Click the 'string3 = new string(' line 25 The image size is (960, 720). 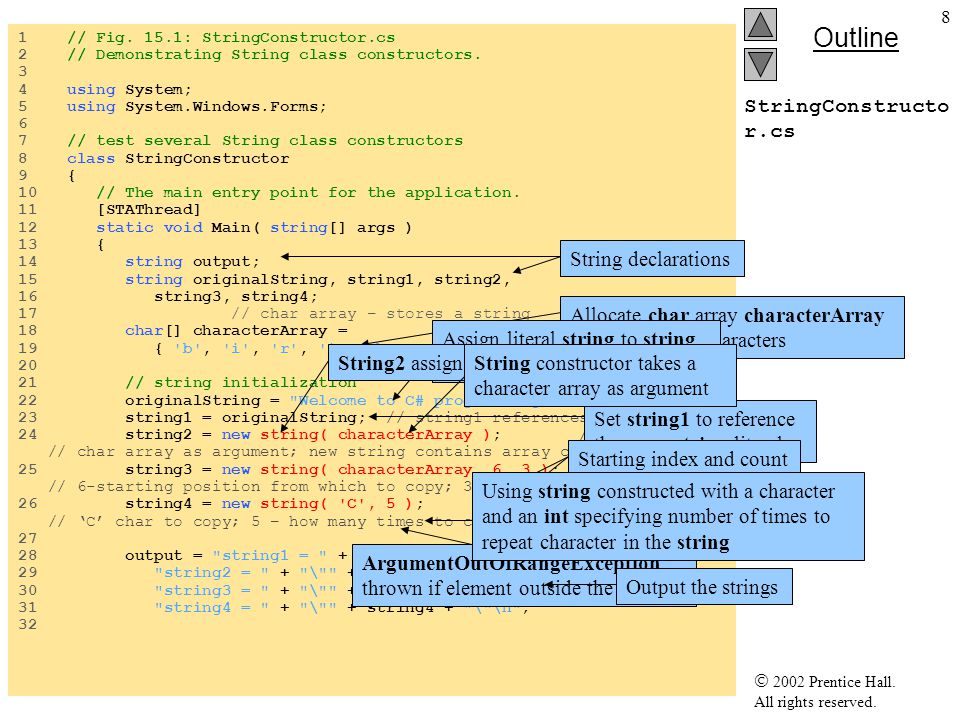tap(226, 470)
